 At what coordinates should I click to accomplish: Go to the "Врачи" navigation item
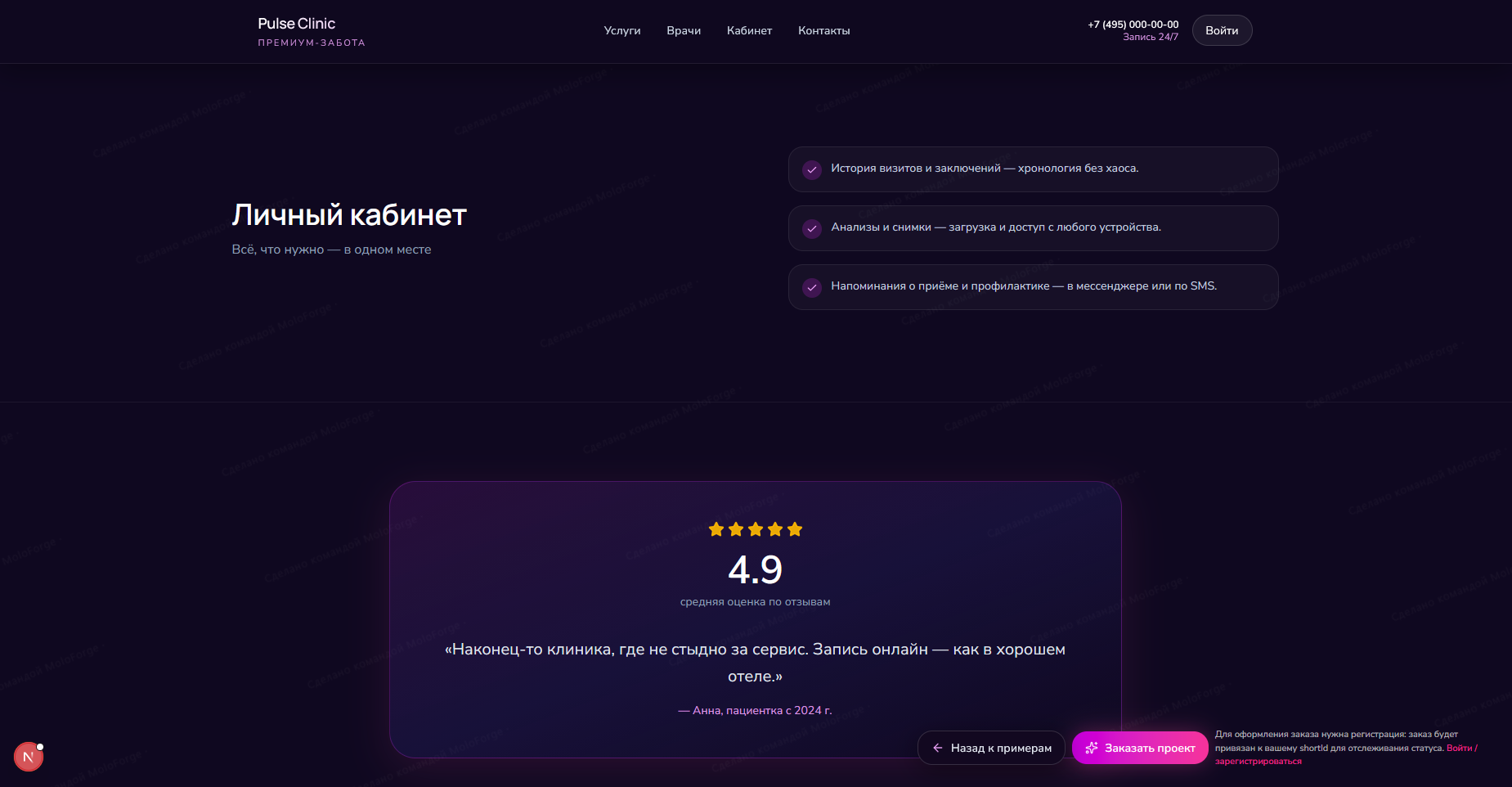point(684,30)
